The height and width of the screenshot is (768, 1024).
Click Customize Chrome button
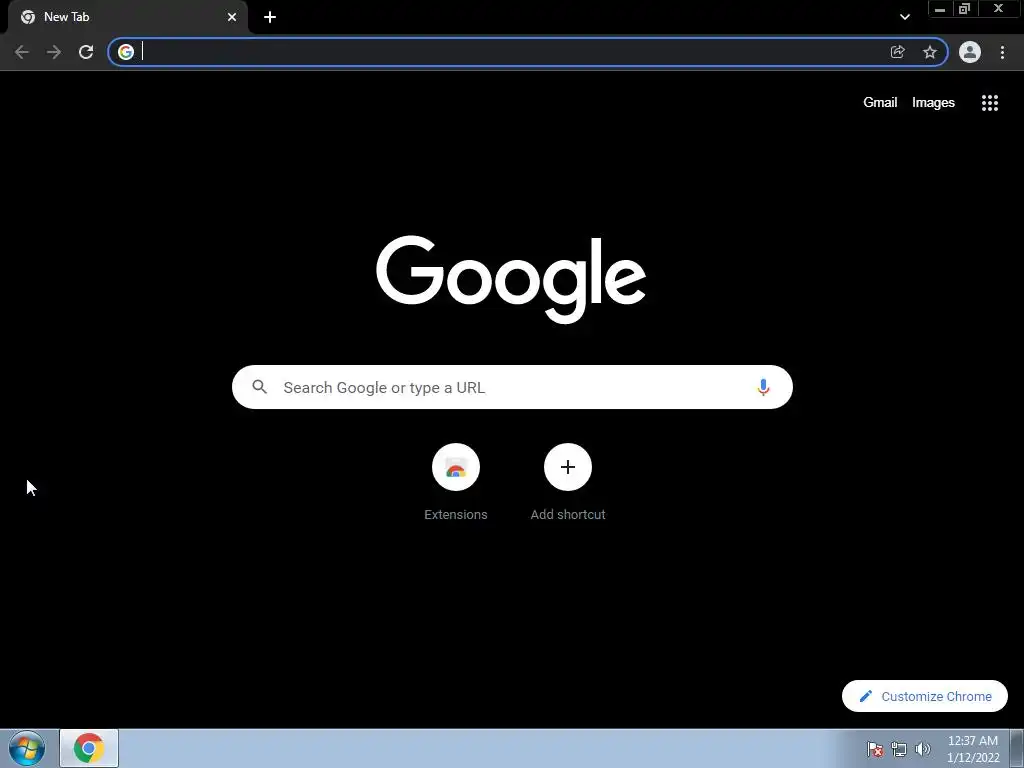pyautogui.click(x=925, y=696)
